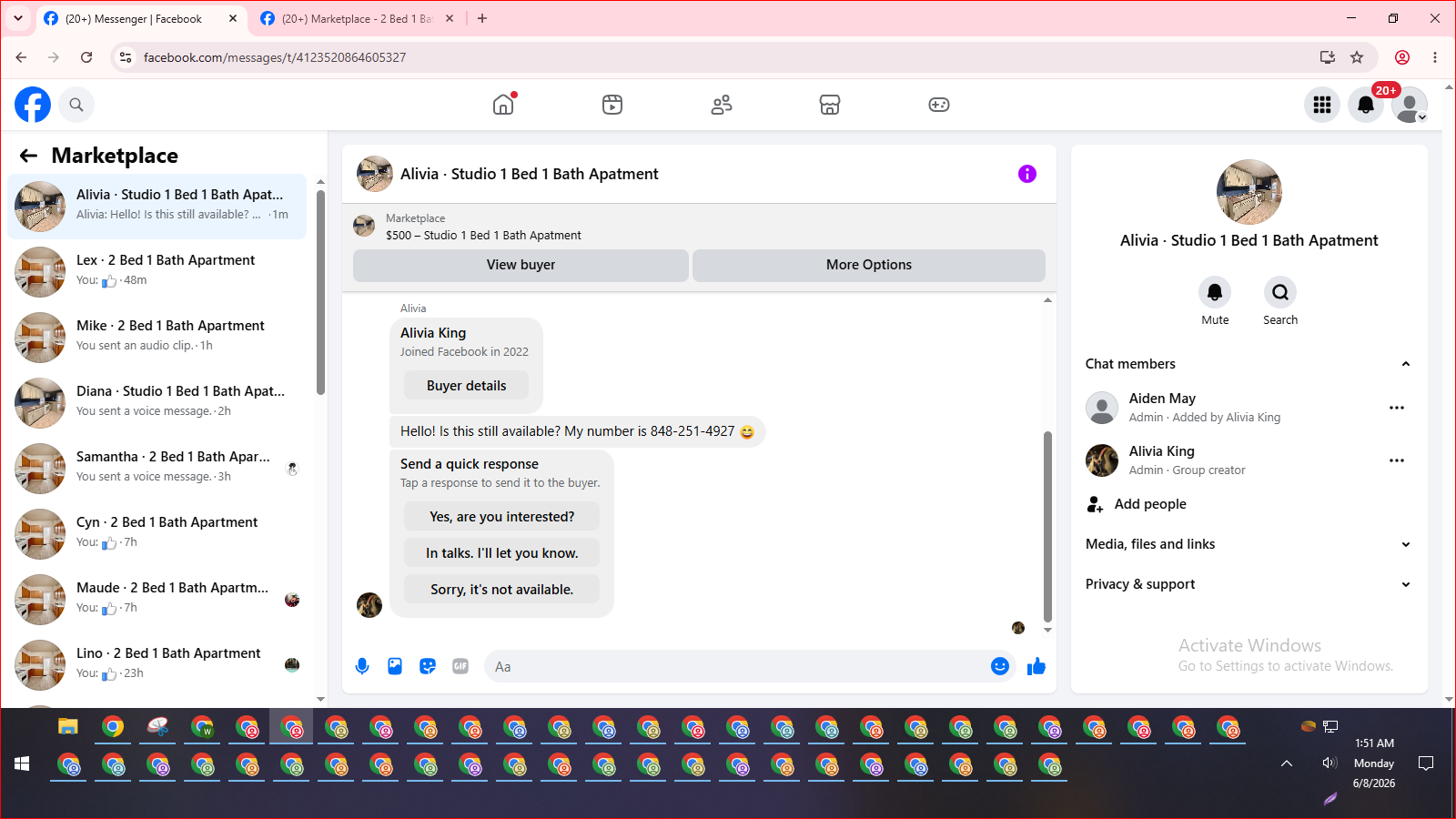Open the Windows Start menu
The height and width of the screenshot is (819, 1456).
click(22, 763)
